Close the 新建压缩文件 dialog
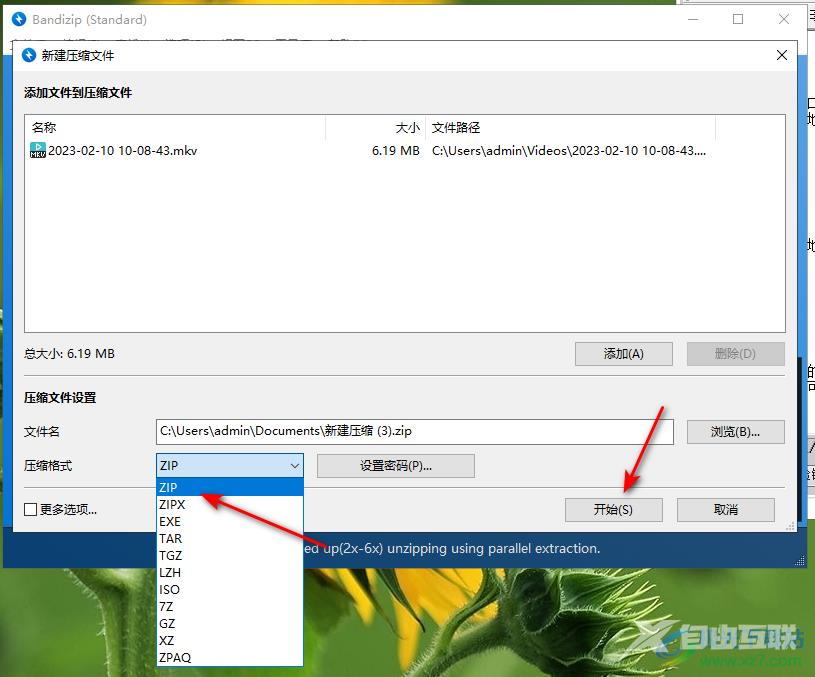Viewport: 815px width, 677px height. coord(781,55)
